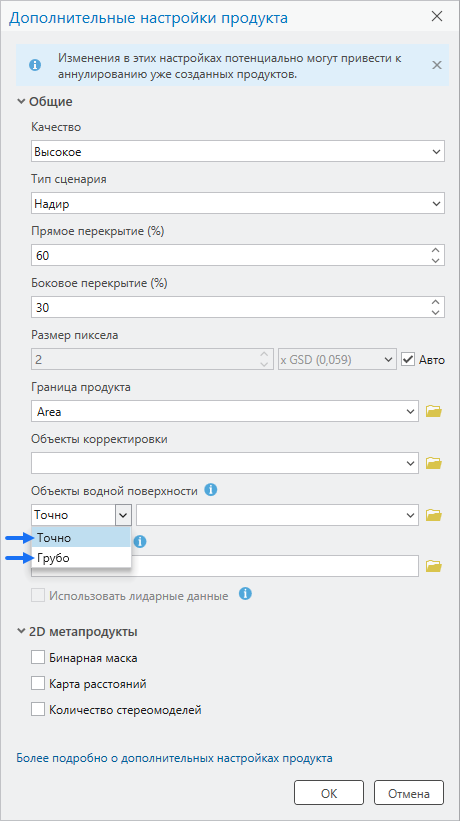Enable the Количество стереомоделей checkbox

pos(38,710)
